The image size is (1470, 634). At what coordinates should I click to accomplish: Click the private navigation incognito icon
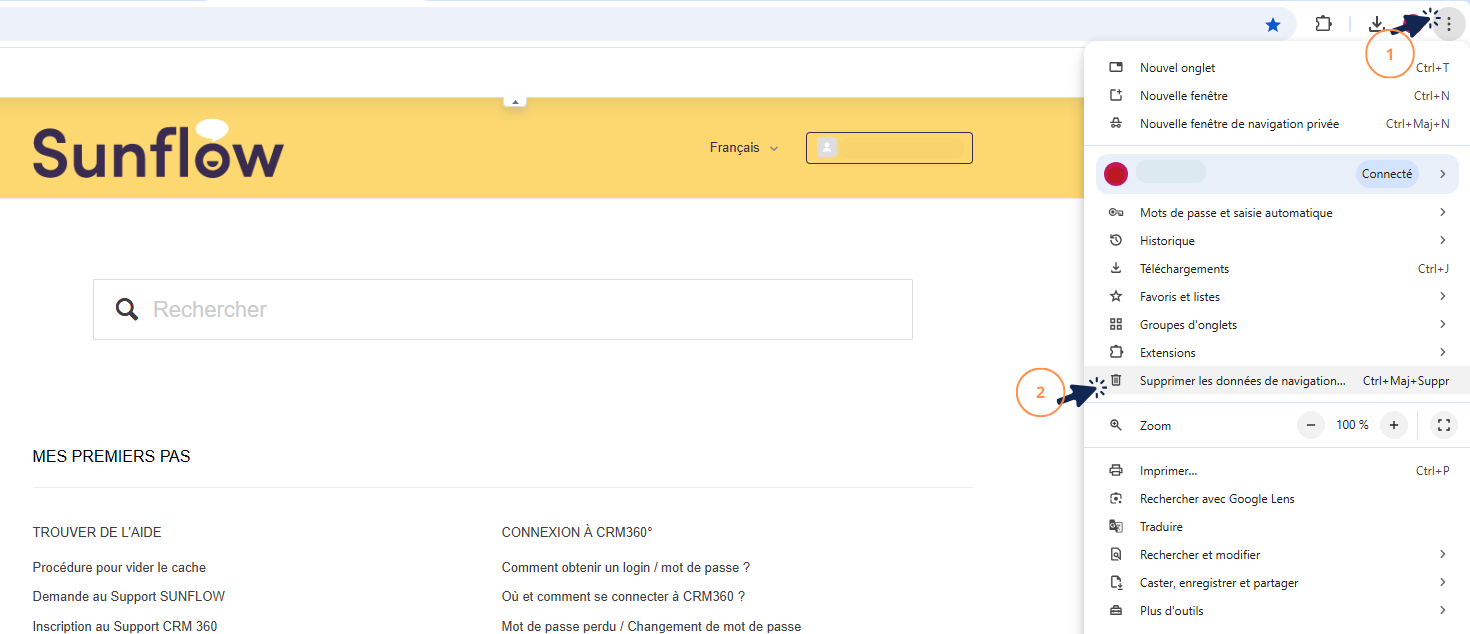1116,123
